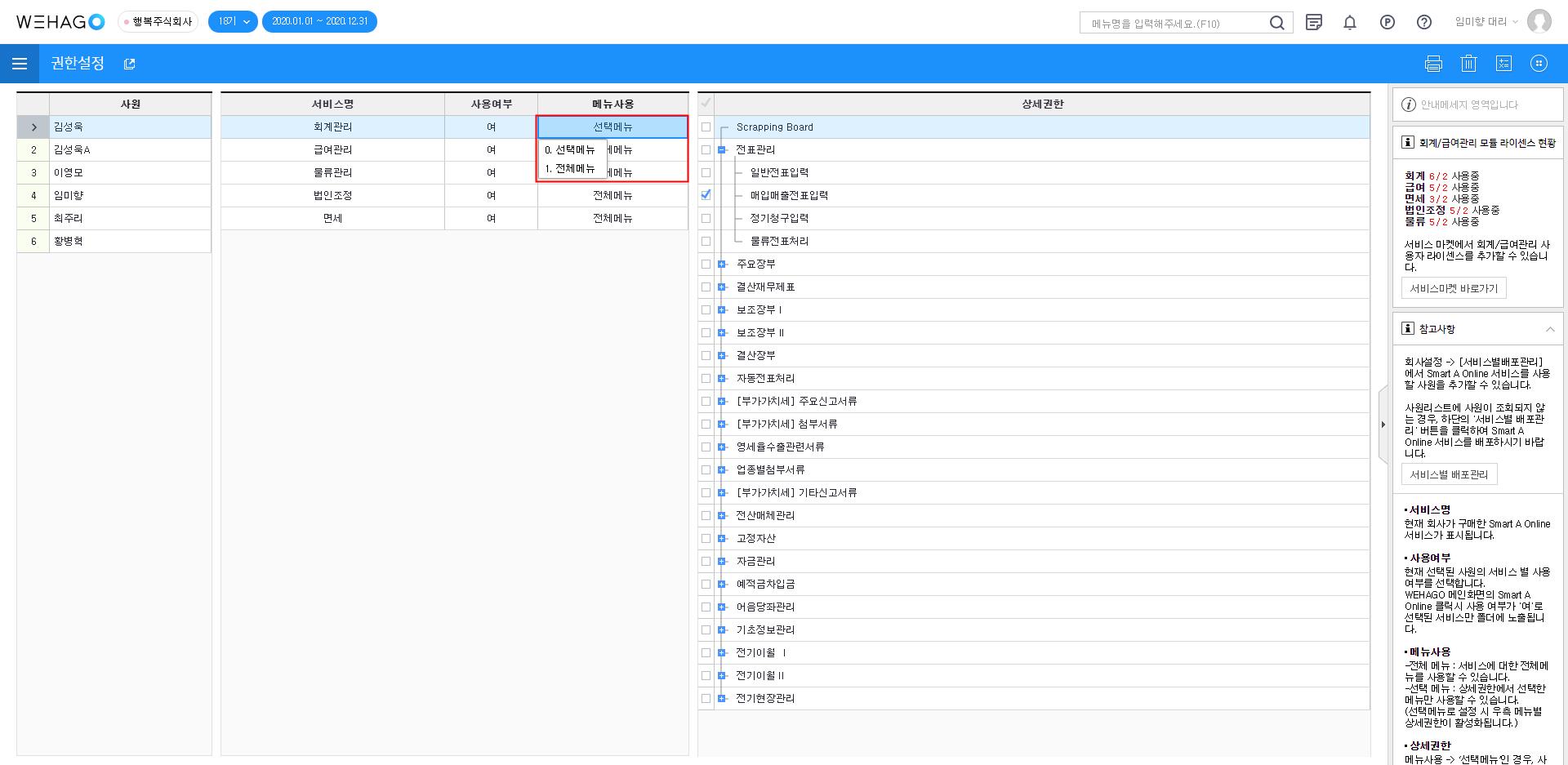
Task: Collapse the 전표관리 tree node
Action: (722, 150)
